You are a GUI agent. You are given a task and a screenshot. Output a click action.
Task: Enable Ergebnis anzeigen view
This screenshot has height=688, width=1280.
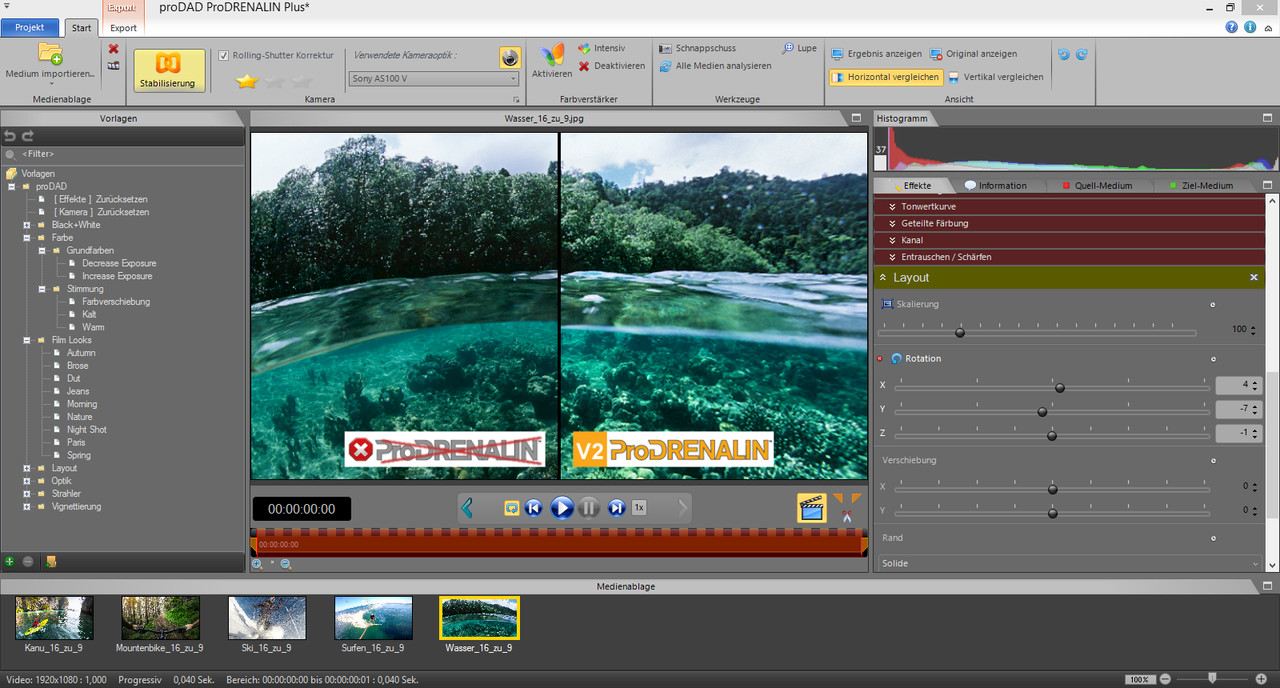point(876,54)
